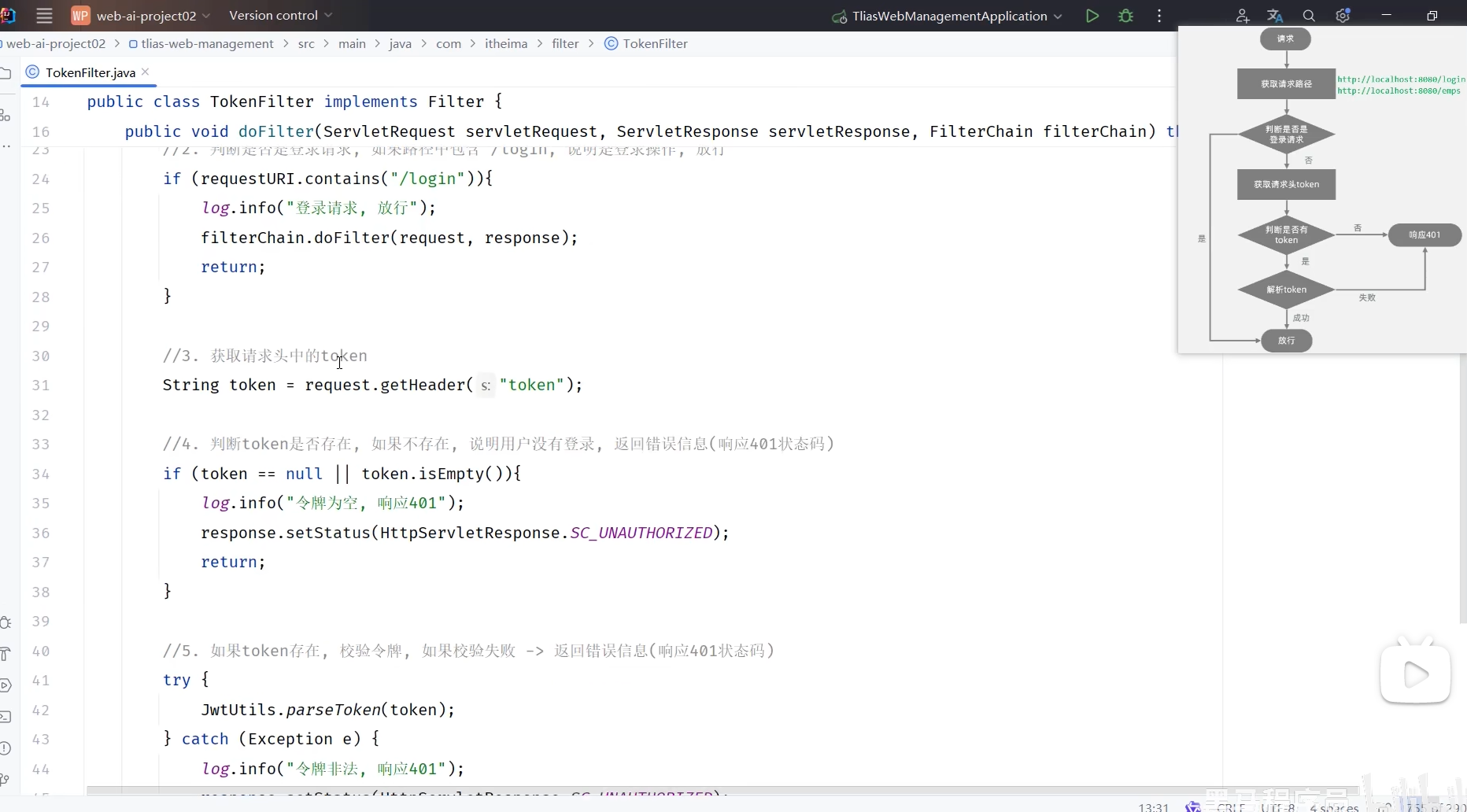Image resolution: width=1467 pixels, height=812 pixels.
Task: Start debugging with the bug icon
Action: (x=1126, y=16)
